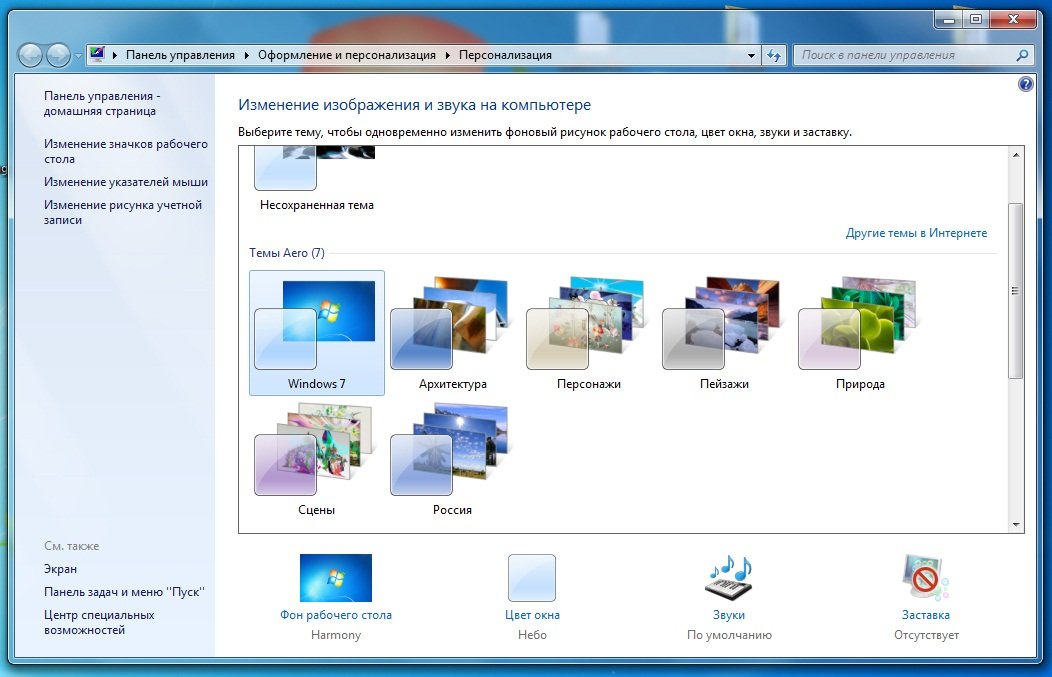Screen dimensions: 1052x677
Task: Open Другие темы в Интернете link
Action: [916, 233]
